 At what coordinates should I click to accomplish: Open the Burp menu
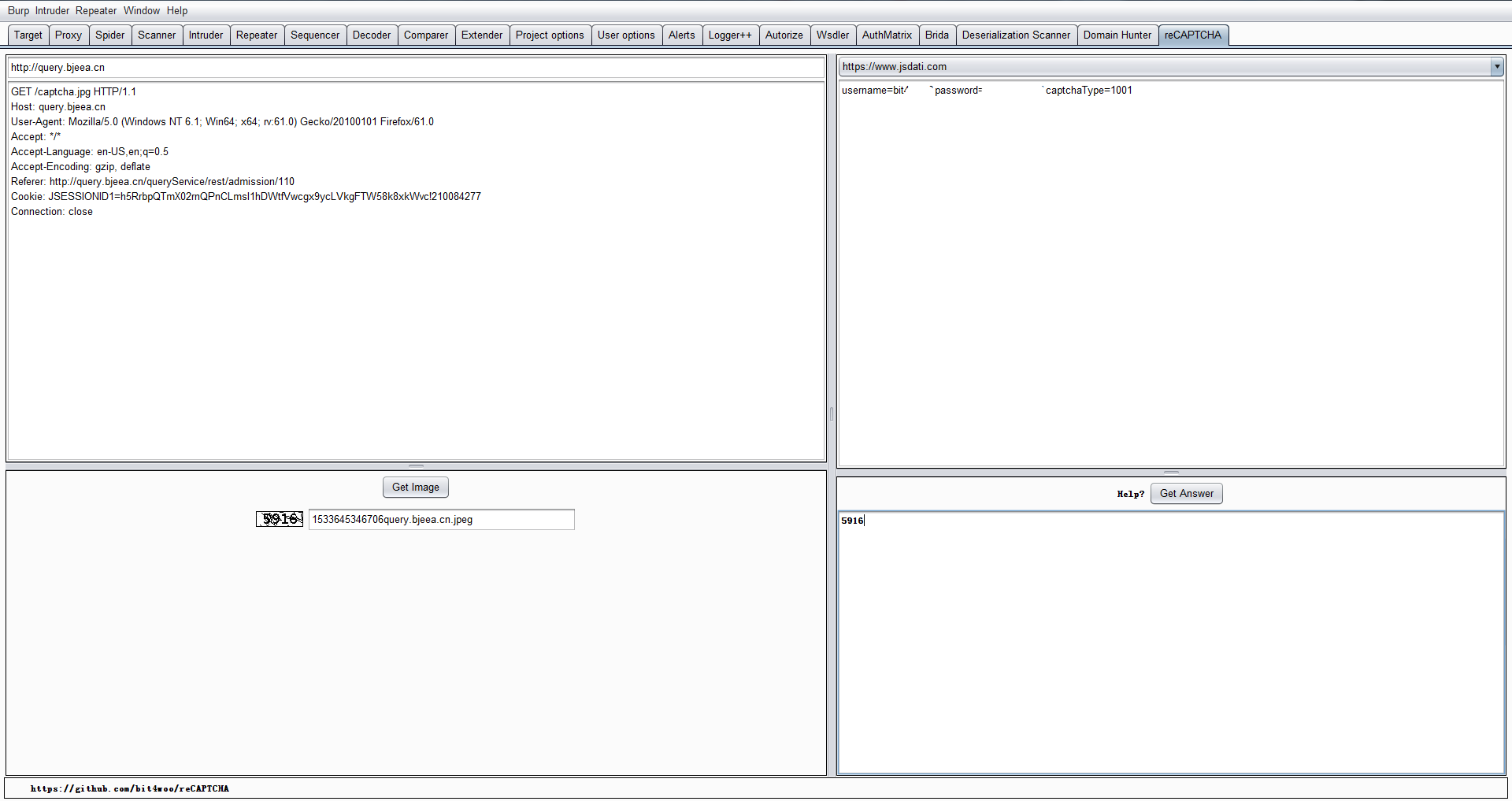[18, 10]
